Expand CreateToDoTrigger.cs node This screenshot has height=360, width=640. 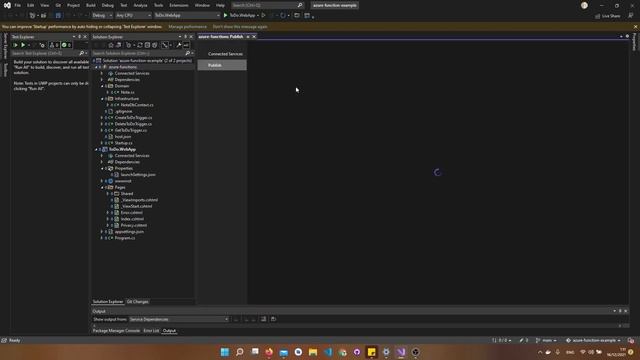click(102, 118)
